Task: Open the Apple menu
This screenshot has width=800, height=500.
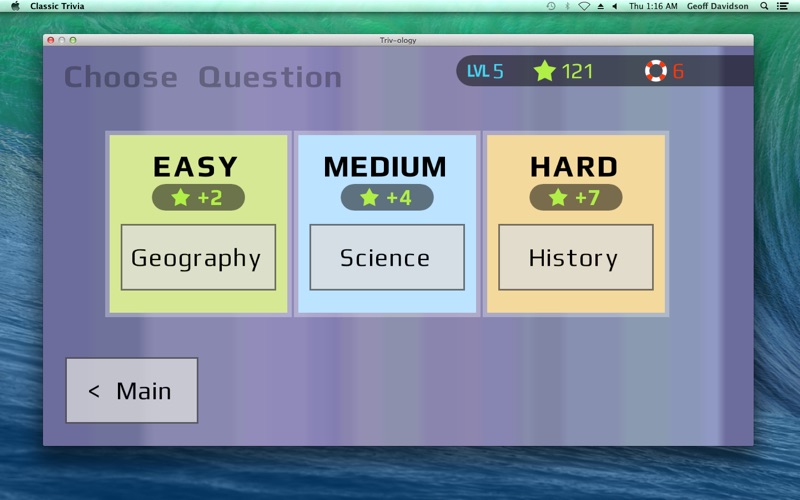Action: click(x=15, y=6)
